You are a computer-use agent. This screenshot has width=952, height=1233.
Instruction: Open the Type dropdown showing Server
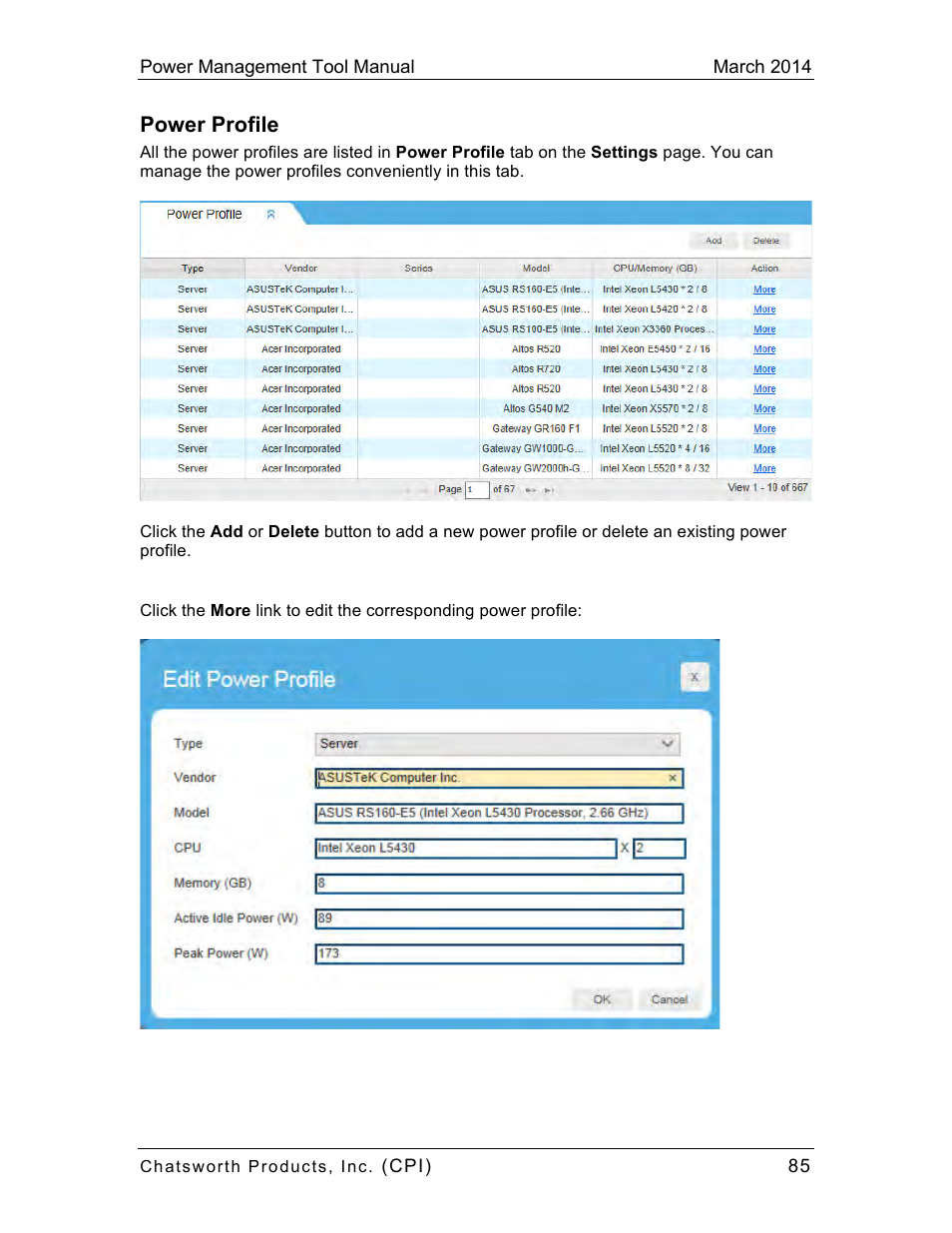(498, 744)
